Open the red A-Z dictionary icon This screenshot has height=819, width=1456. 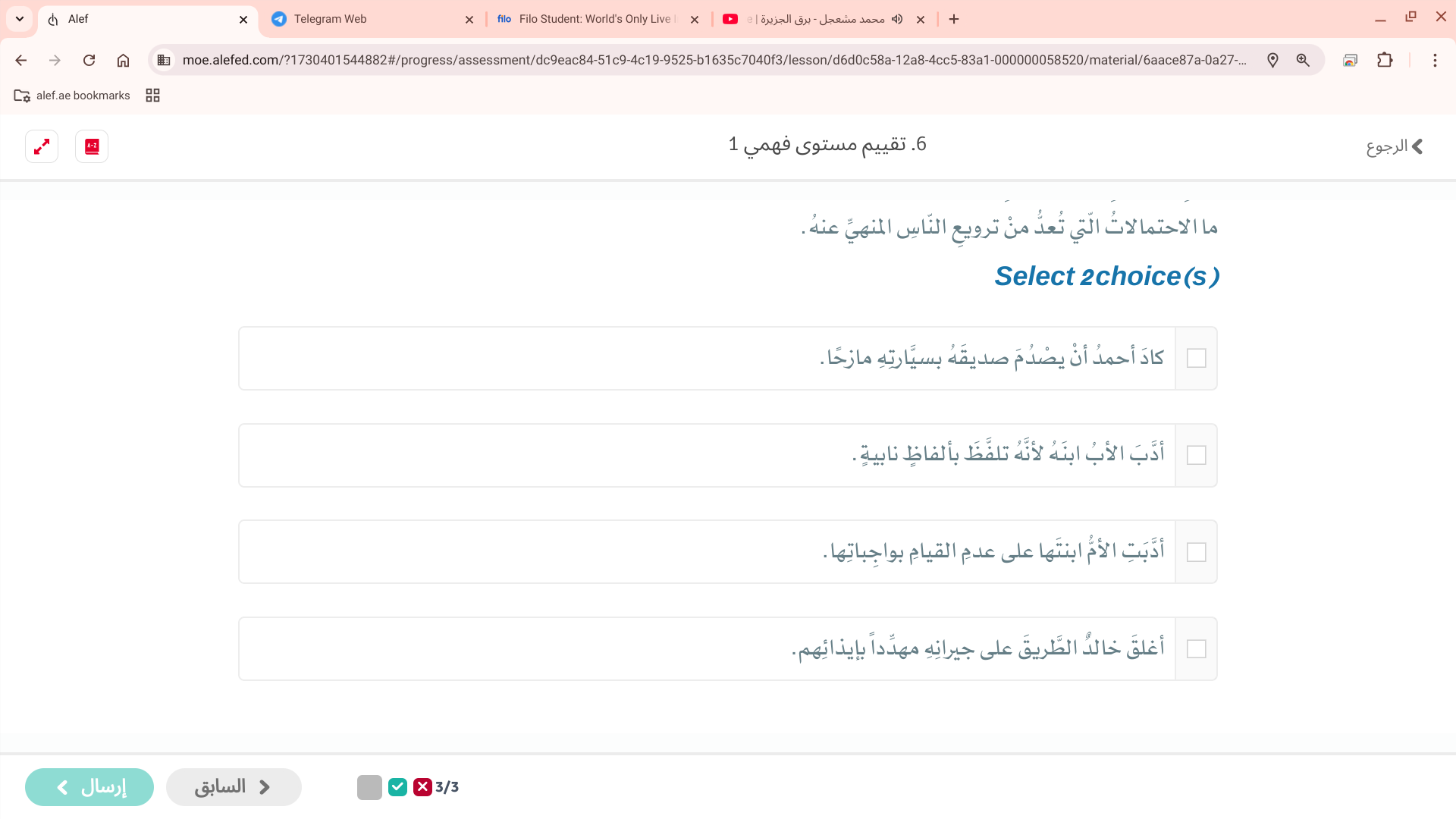click(x=92, y=146)
